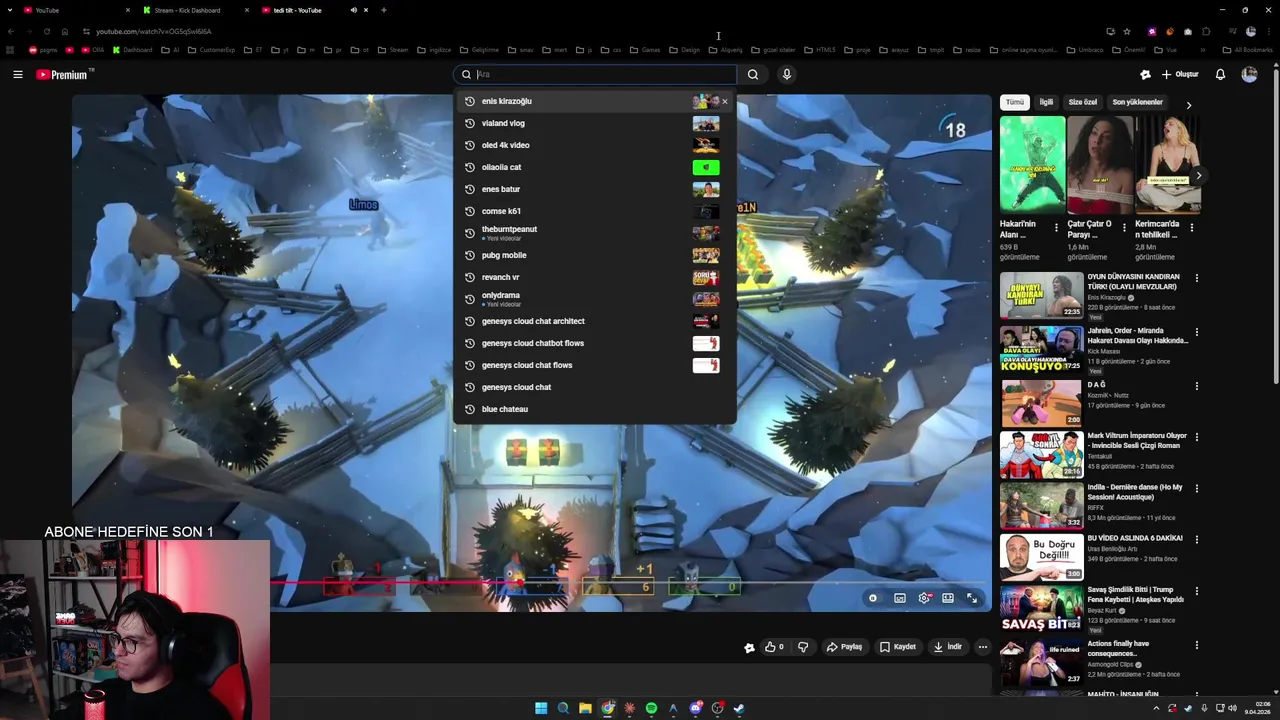
Task: Open the player settings gear
Action: (x=924, y=598)
